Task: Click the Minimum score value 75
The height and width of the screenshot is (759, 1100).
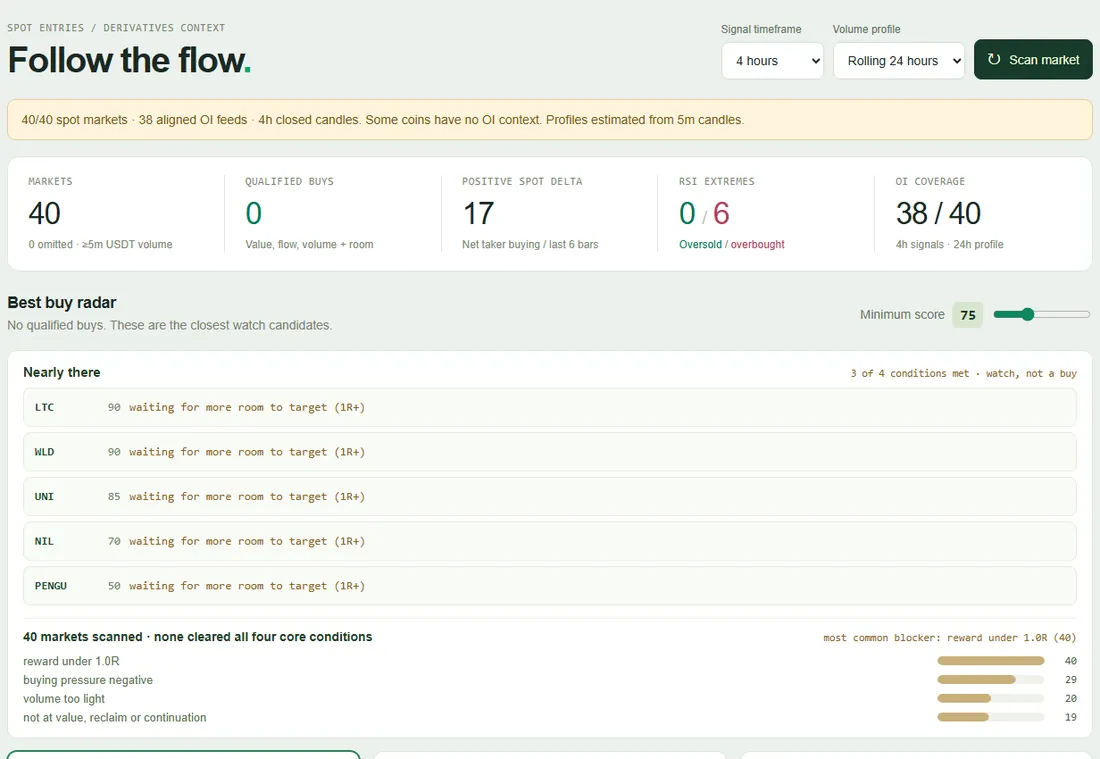Action: pos(967,315)
